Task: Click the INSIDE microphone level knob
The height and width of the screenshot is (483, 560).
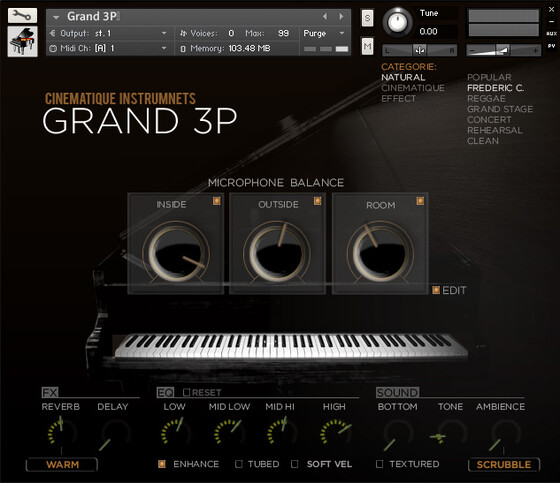Action: point(176,253)
